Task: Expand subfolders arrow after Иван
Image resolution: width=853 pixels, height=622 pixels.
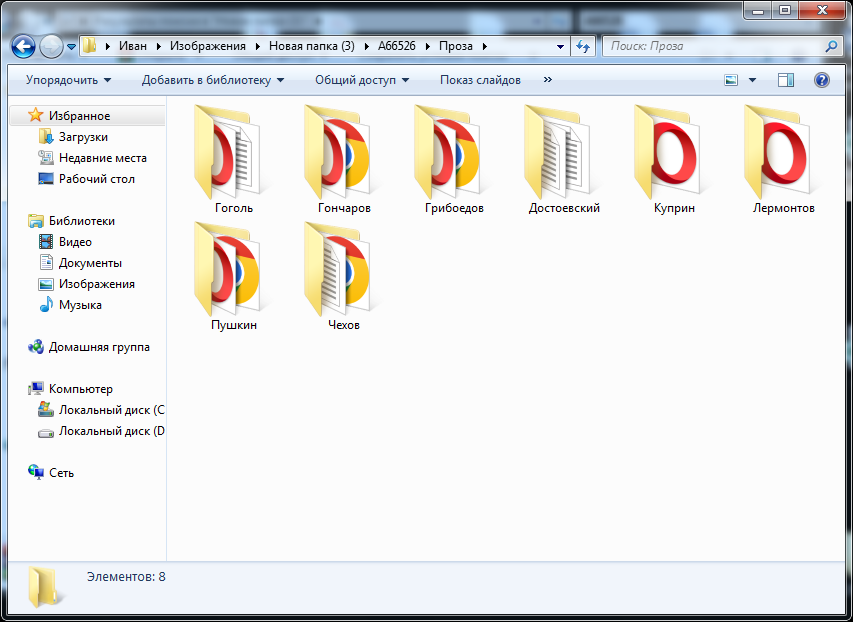Action: (158, 46)
